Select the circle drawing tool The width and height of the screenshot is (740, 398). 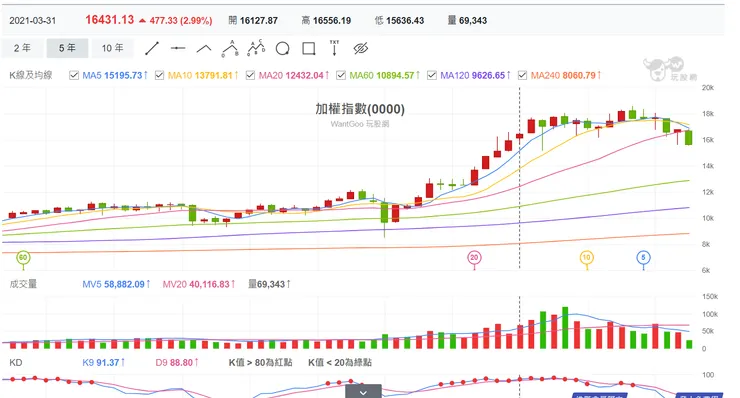282,48
